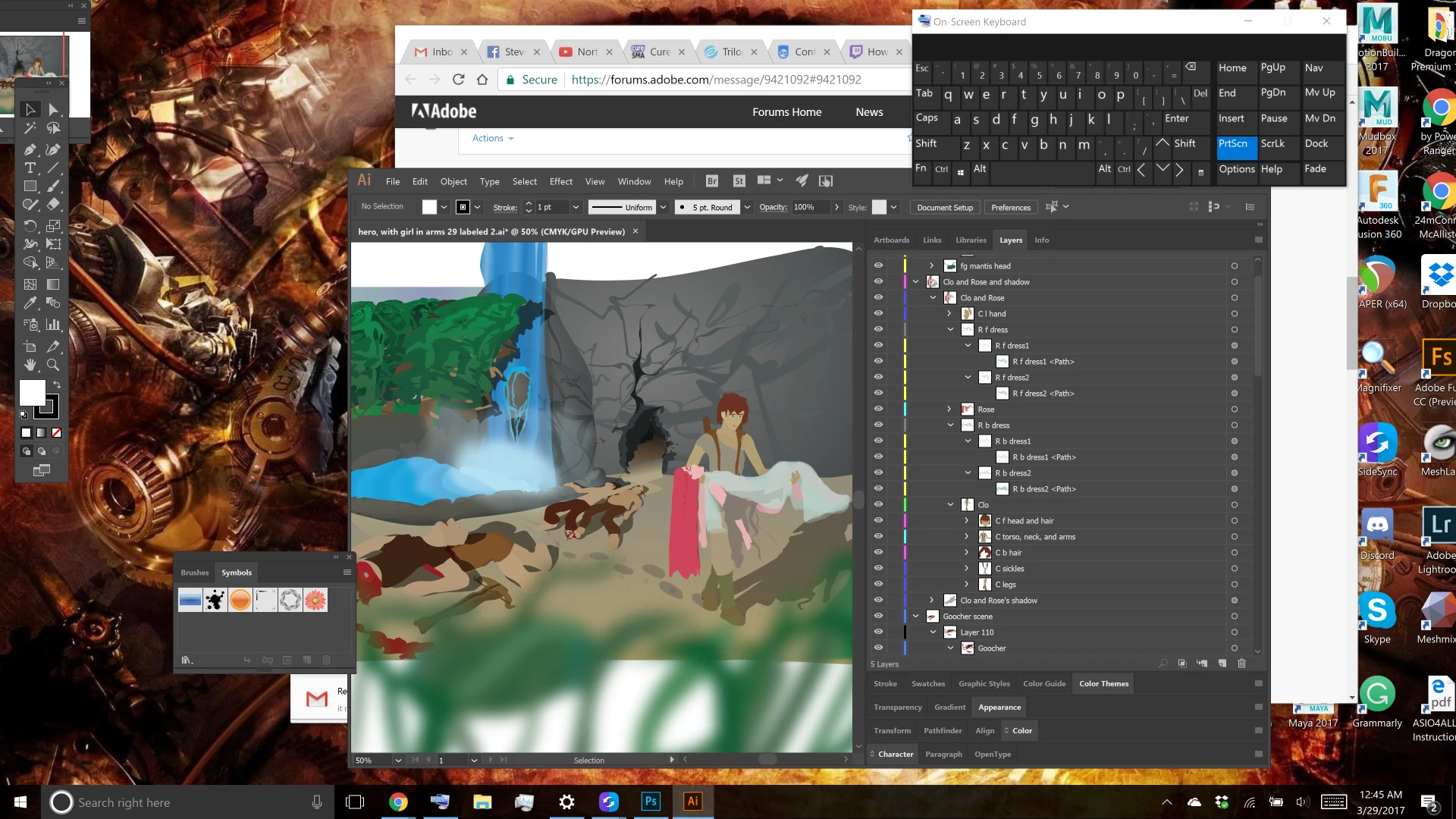Click the Preferences button
1456x819 pixels.
1010,207
